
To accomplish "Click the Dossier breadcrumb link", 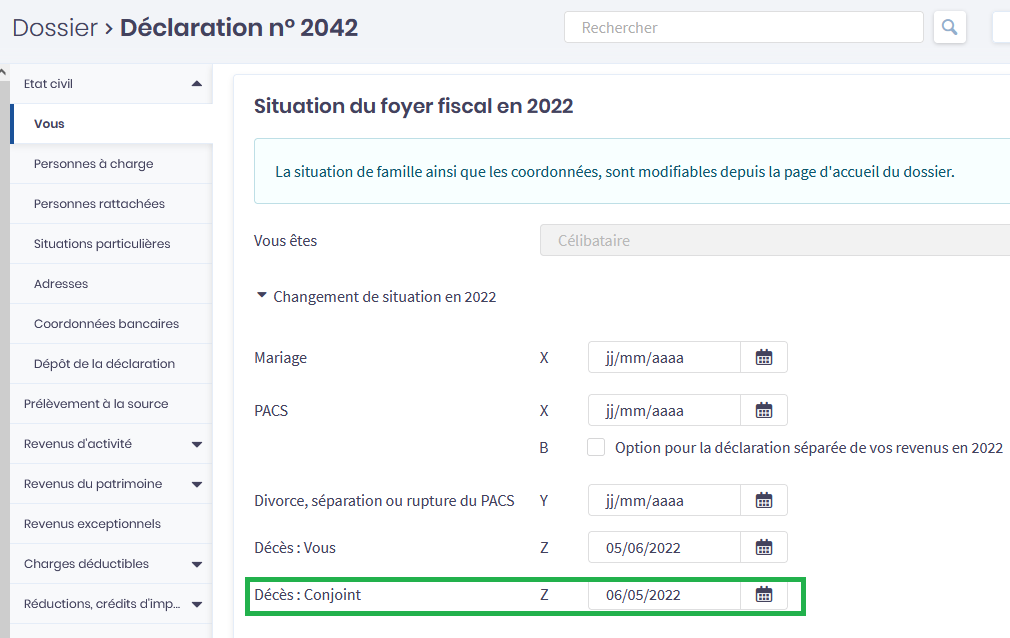I will (x=54, y=28).
